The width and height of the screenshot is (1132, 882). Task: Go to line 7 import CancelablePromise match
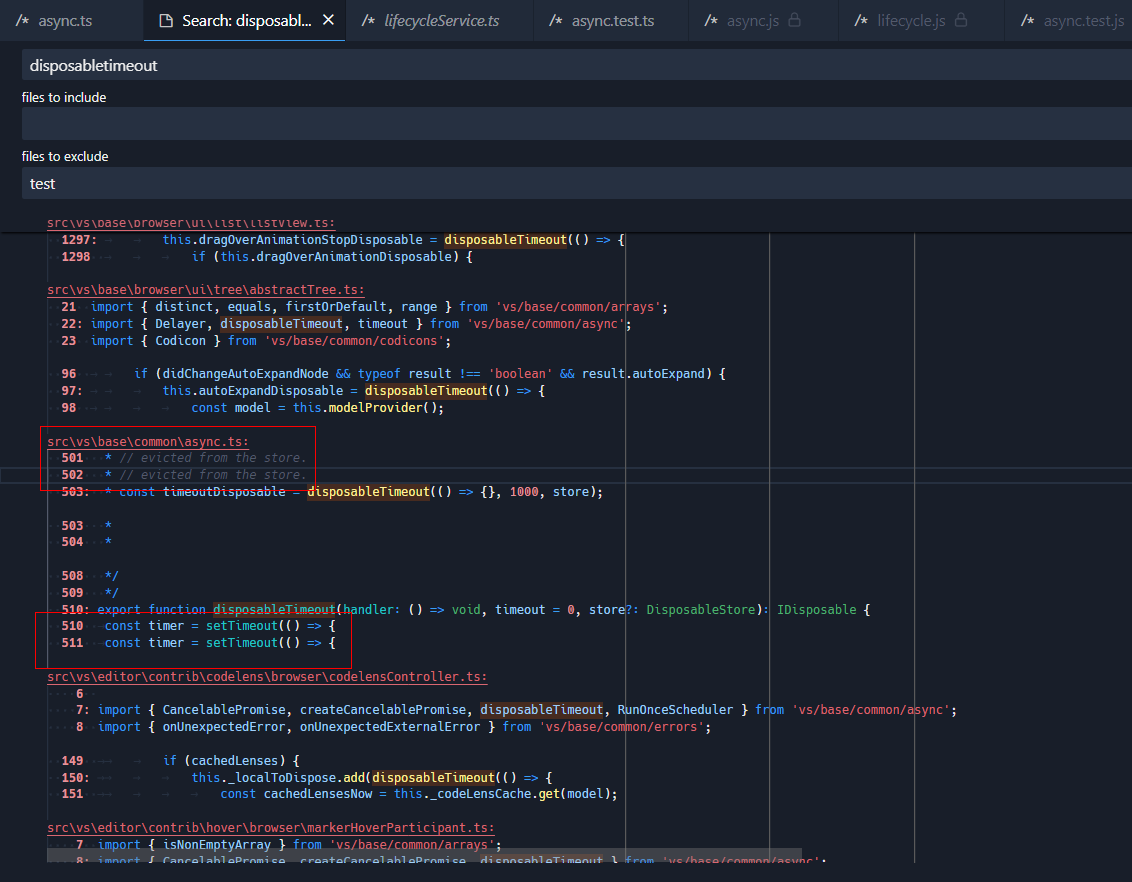[516, 710]
